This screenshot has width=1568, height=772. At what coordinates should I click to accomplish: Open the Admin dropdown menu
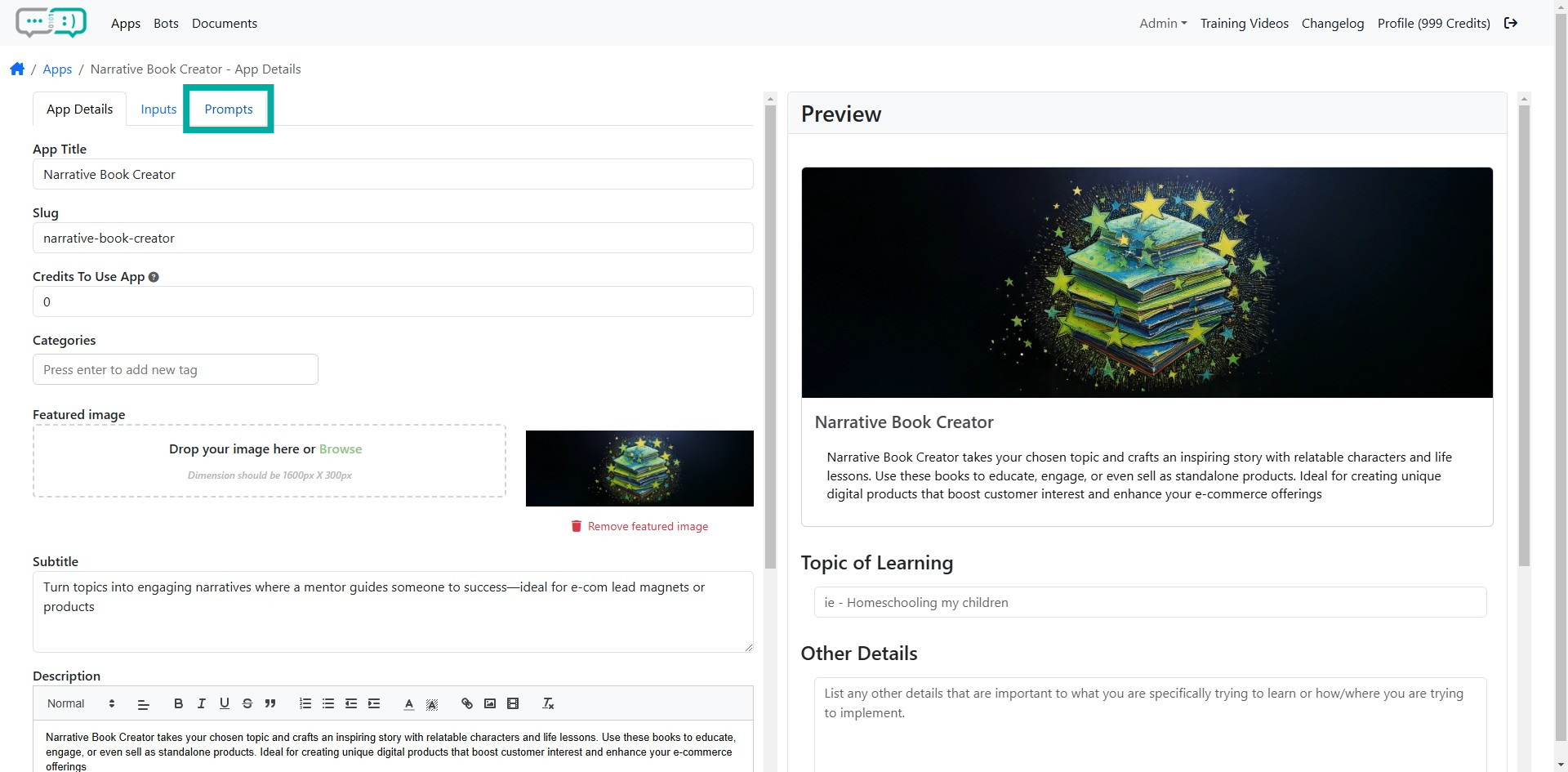pos(1162,23)
